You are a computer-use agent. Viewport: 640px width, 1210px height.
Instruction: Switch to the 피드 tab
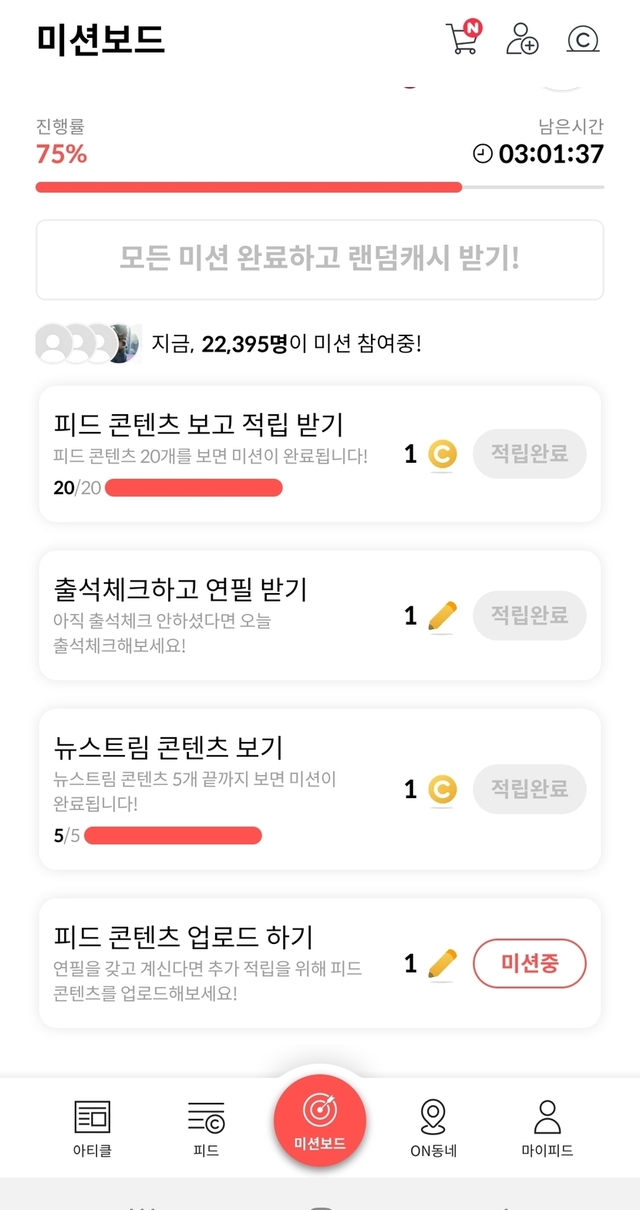pos(206,1127)
